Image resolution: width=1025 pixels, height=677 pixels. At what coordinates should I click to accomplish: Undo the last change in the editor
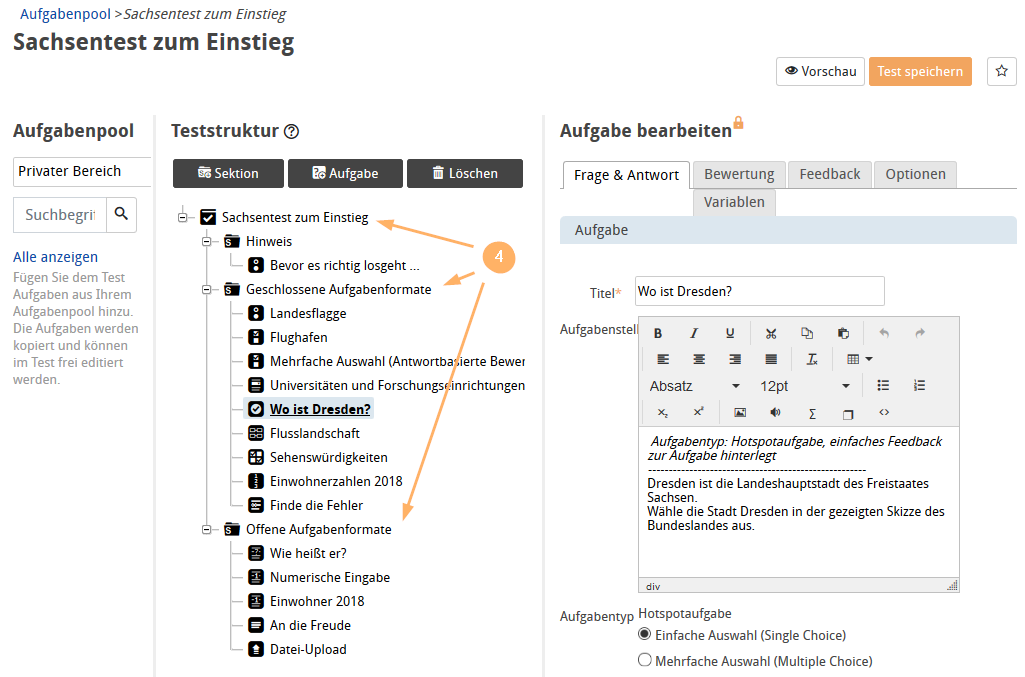coord(884,332)
